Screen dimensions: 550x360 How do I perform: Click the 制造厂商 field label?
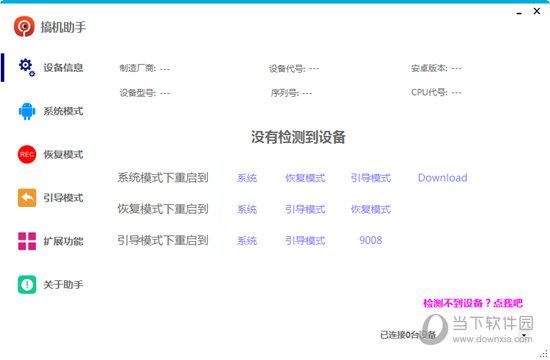pyautogui.click(x=138, y=68)
